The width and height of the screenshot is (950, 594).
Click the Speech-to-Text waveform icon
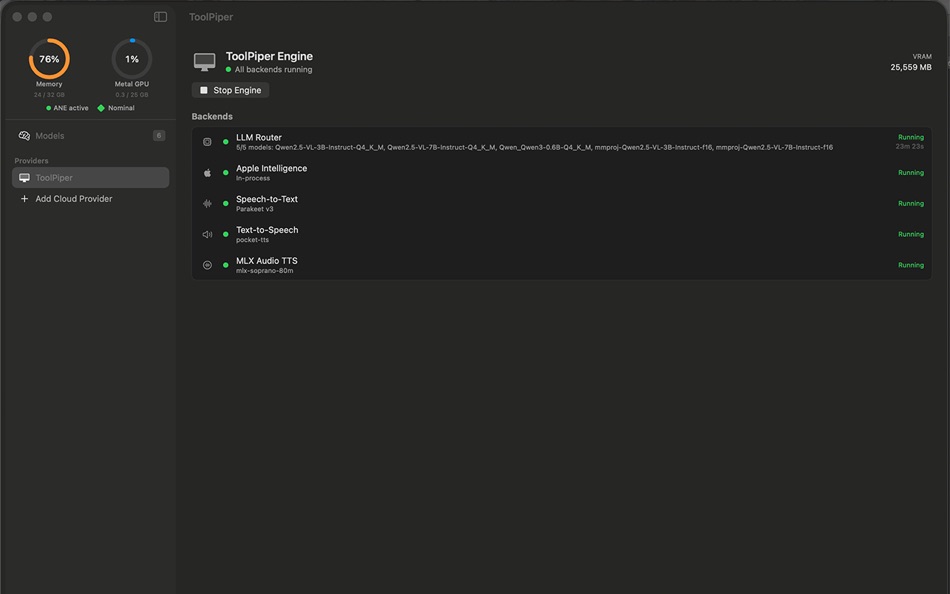pos(208,203)
